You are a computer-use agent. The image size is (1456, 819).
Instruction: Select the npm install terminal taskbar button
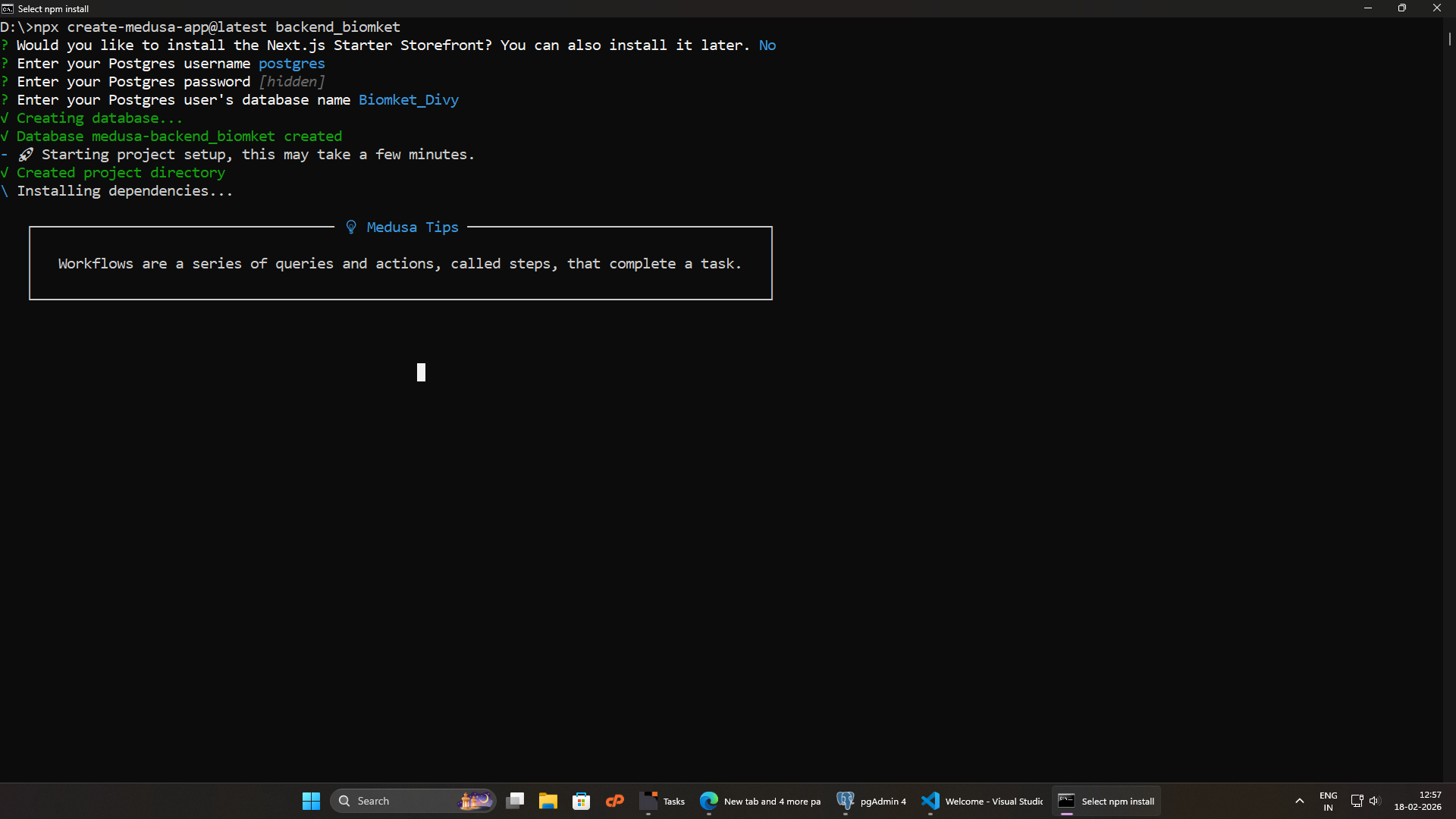1106,801
